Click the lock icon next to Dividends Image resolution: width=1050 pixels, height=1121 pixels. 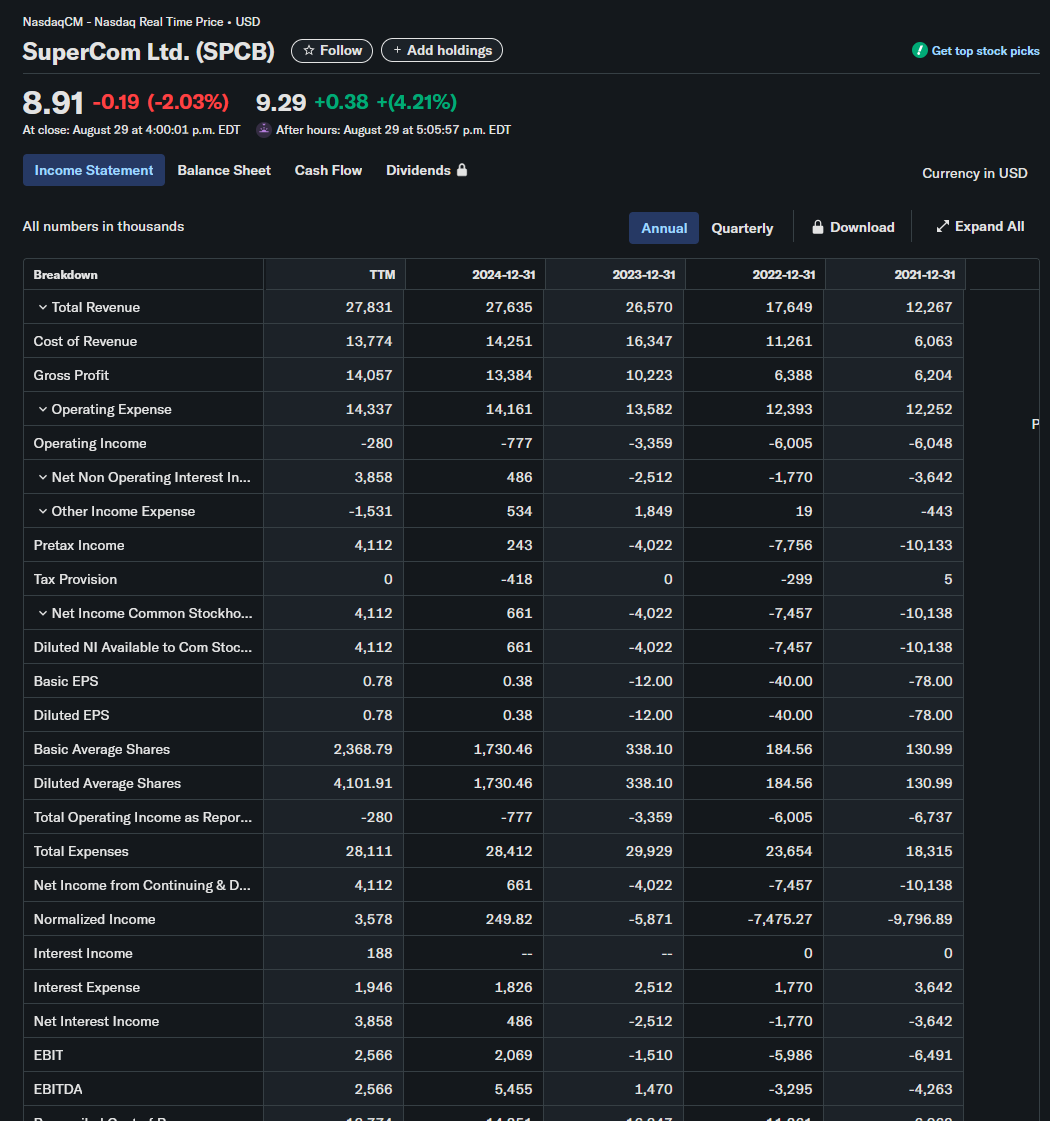click(x=462, y=169)
